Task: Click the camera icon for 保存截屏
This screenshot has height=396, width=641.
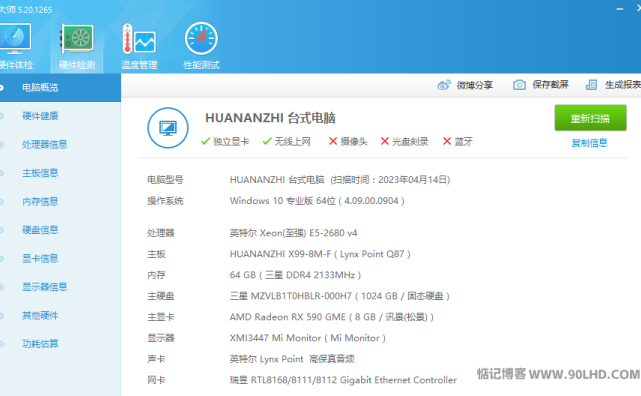Action: click(x=519, y=85)
